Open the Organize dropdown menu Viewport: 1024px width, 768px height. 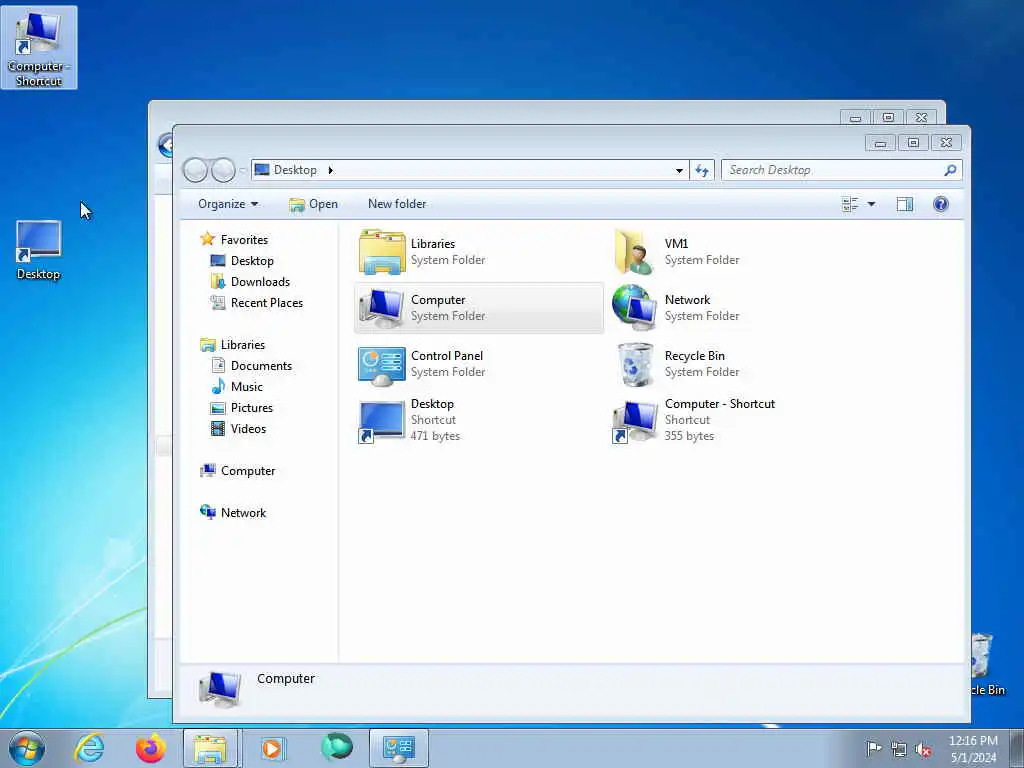click(x=228, y=204)
